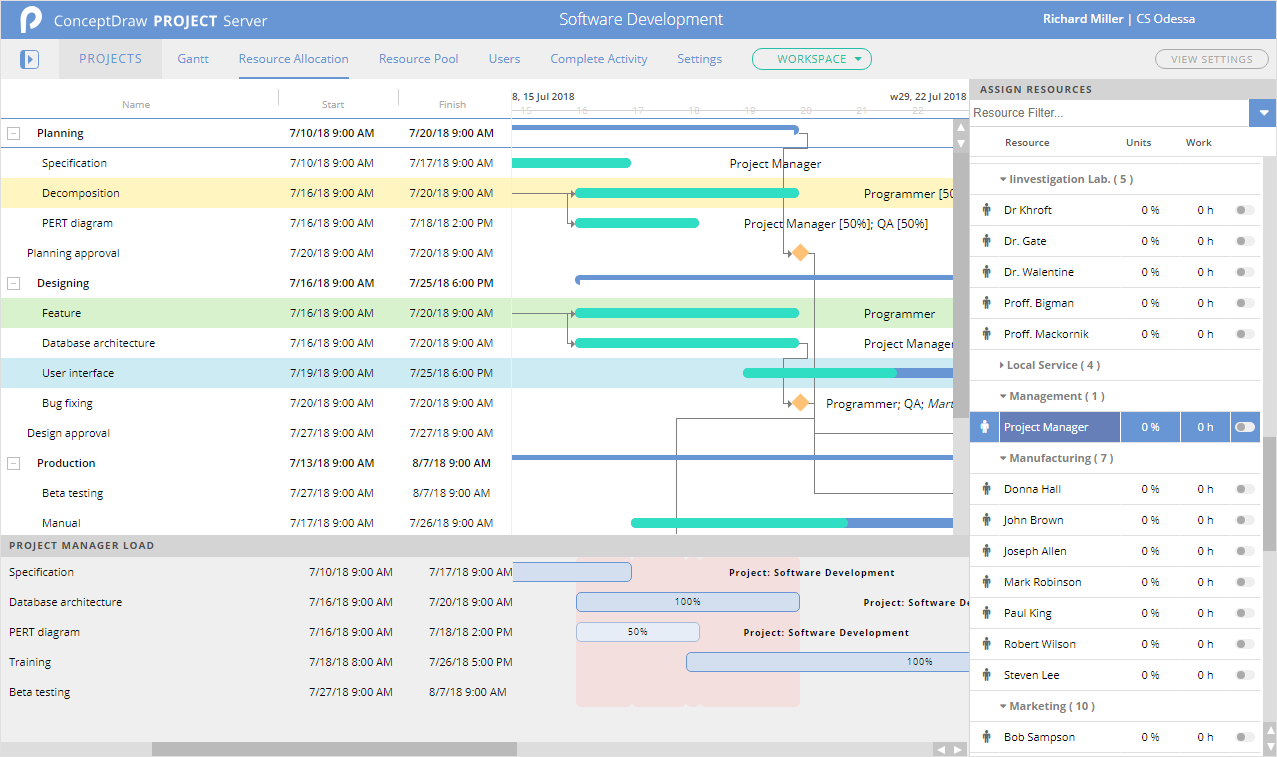Click the ConceptDraw logo icon

(x=32, y=20)
